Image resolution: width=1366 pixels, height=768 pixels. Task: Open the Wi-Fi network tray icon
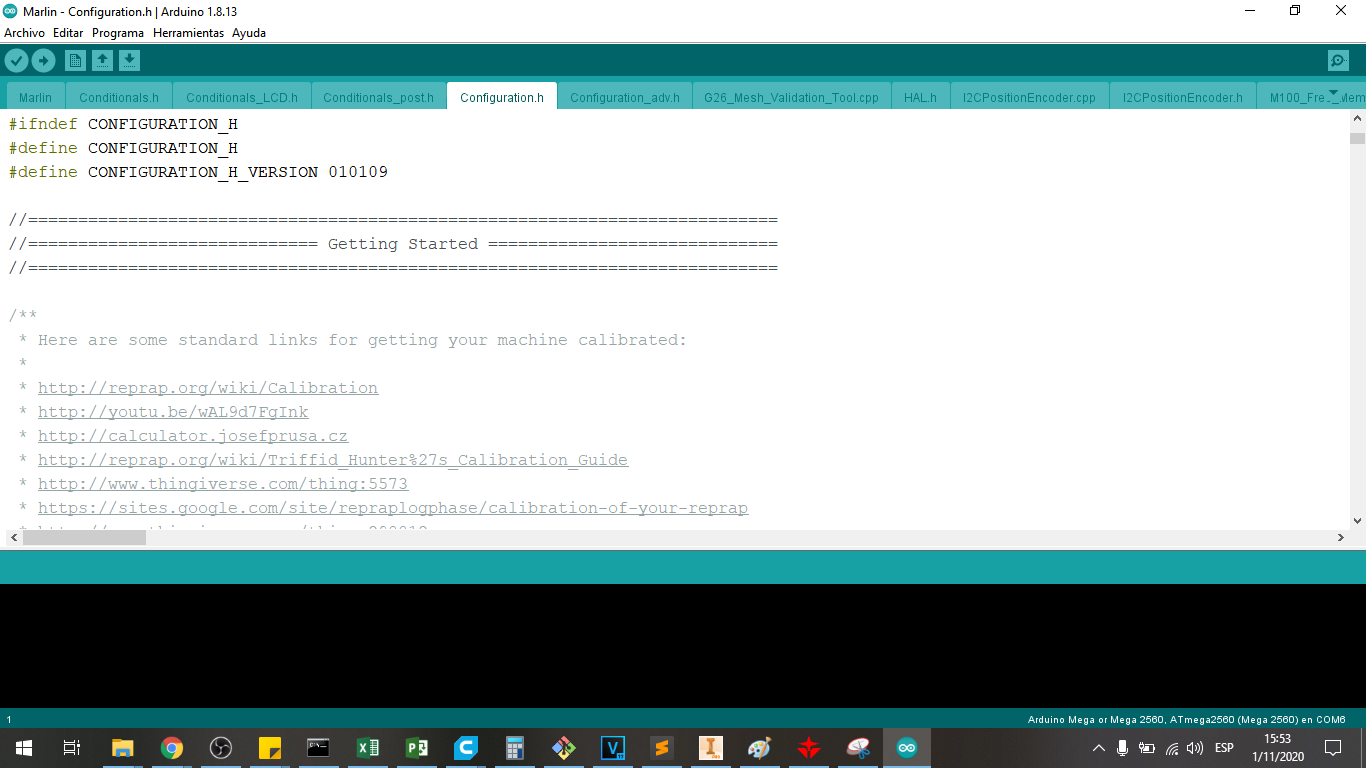1172,748
